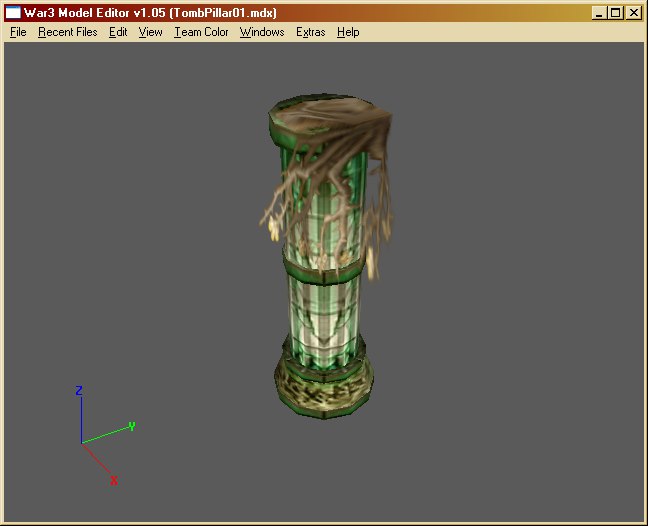The width and height of the screenshot is (648, 526).
Task: Open the Recent Files menu
Action: (68, 32)
